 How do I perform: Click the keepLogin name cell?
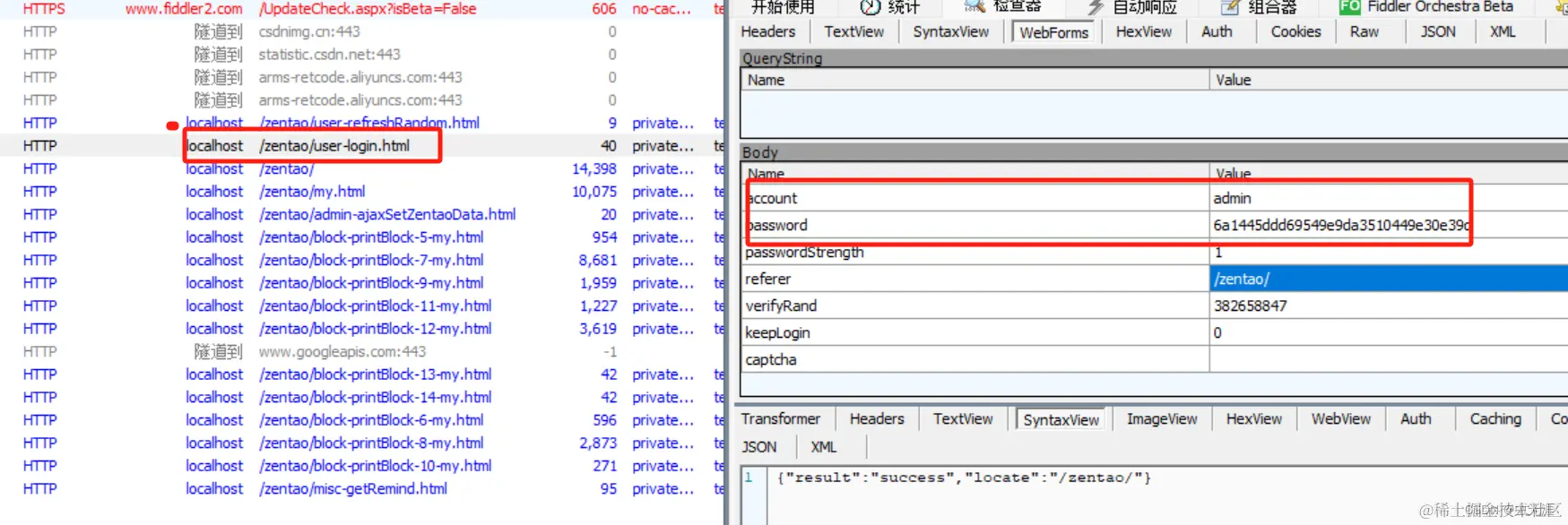(x=975, y=332)
